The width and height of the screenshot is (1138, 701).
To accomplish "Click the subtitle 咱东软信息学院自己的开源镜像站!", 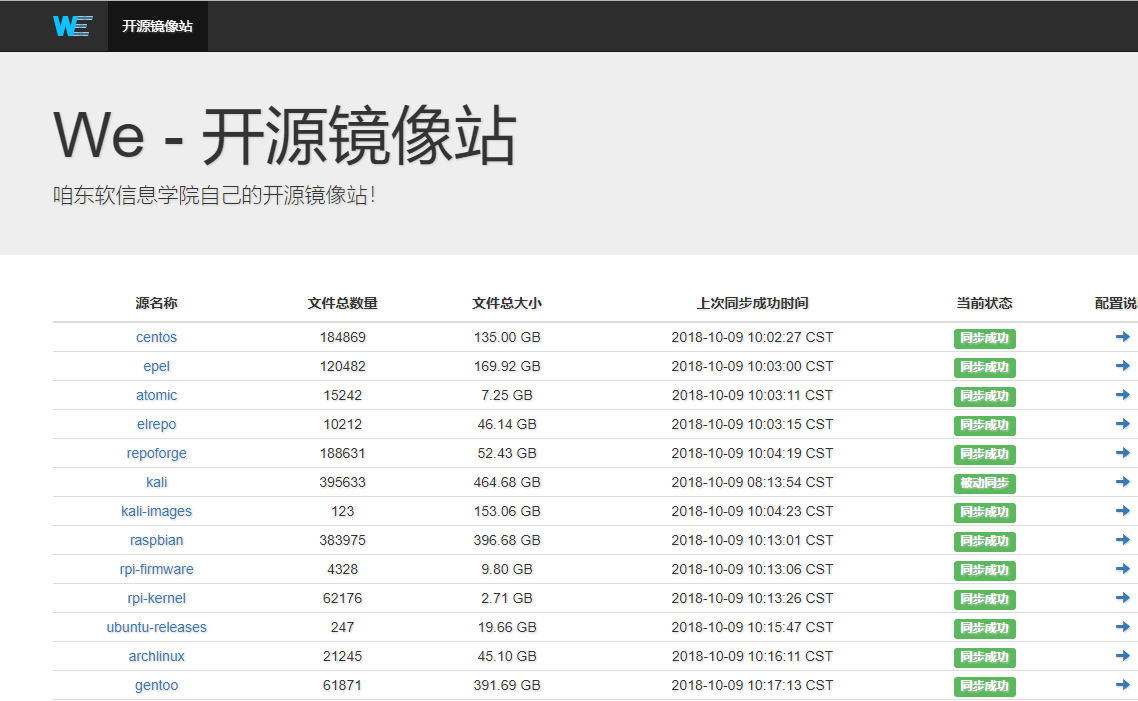I will click(214, 195).
